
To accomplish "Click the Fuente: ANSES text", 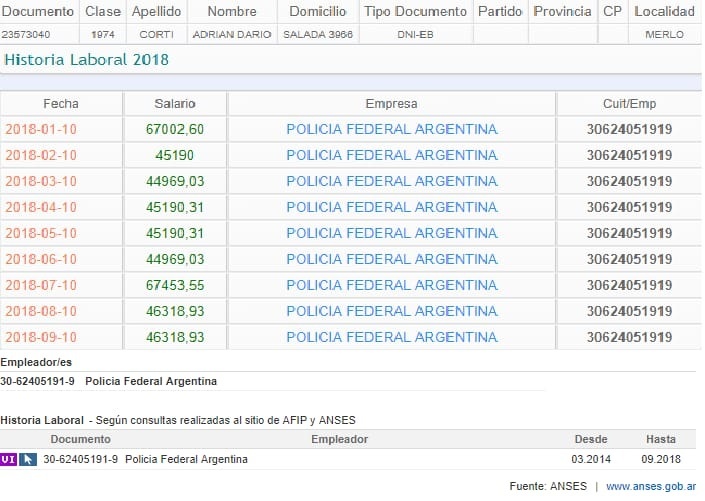I will [548, 486].
